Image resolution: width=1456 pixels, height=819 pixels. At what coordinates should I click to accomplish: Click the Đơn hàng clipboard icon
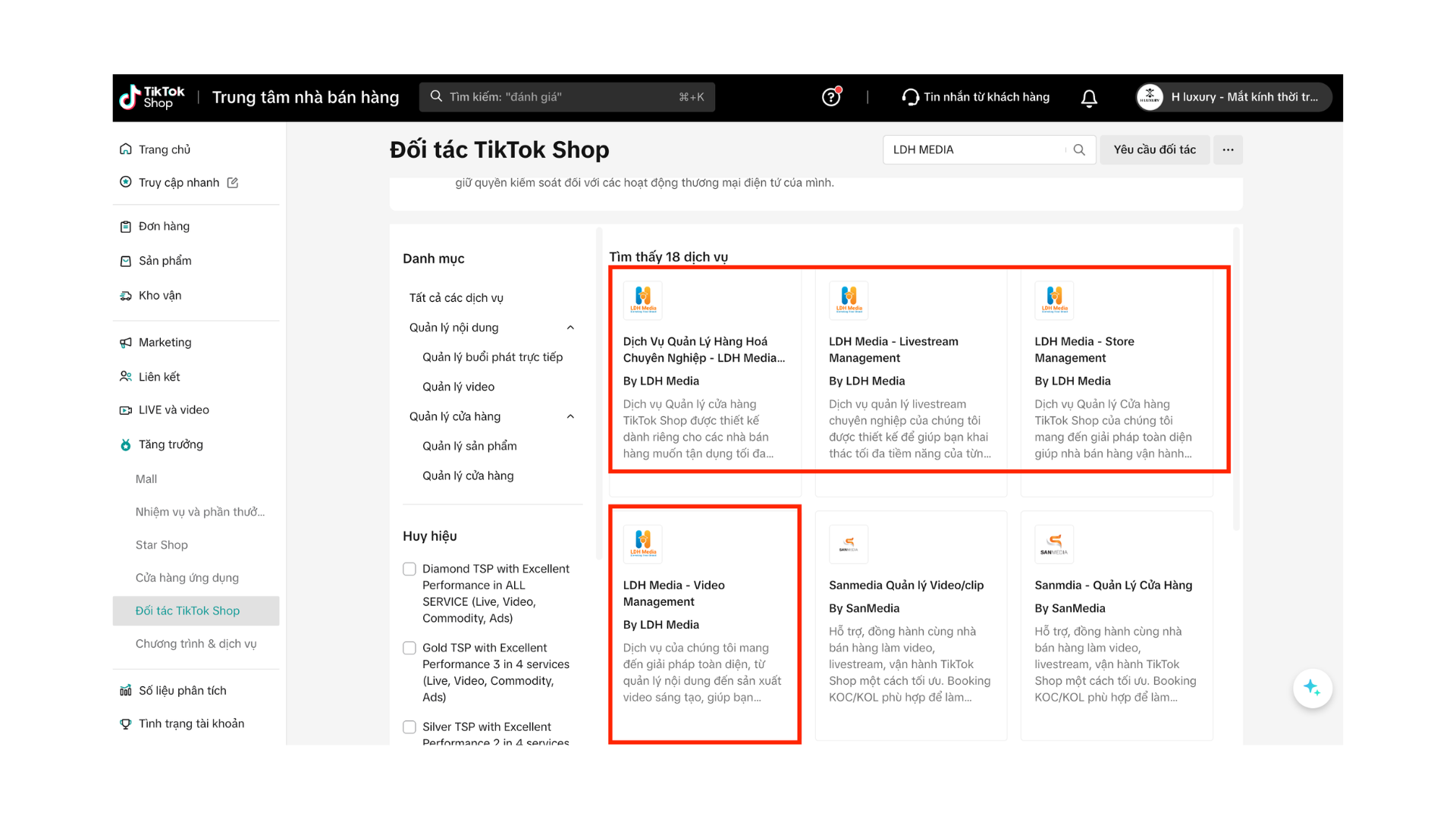pos(126,227)
